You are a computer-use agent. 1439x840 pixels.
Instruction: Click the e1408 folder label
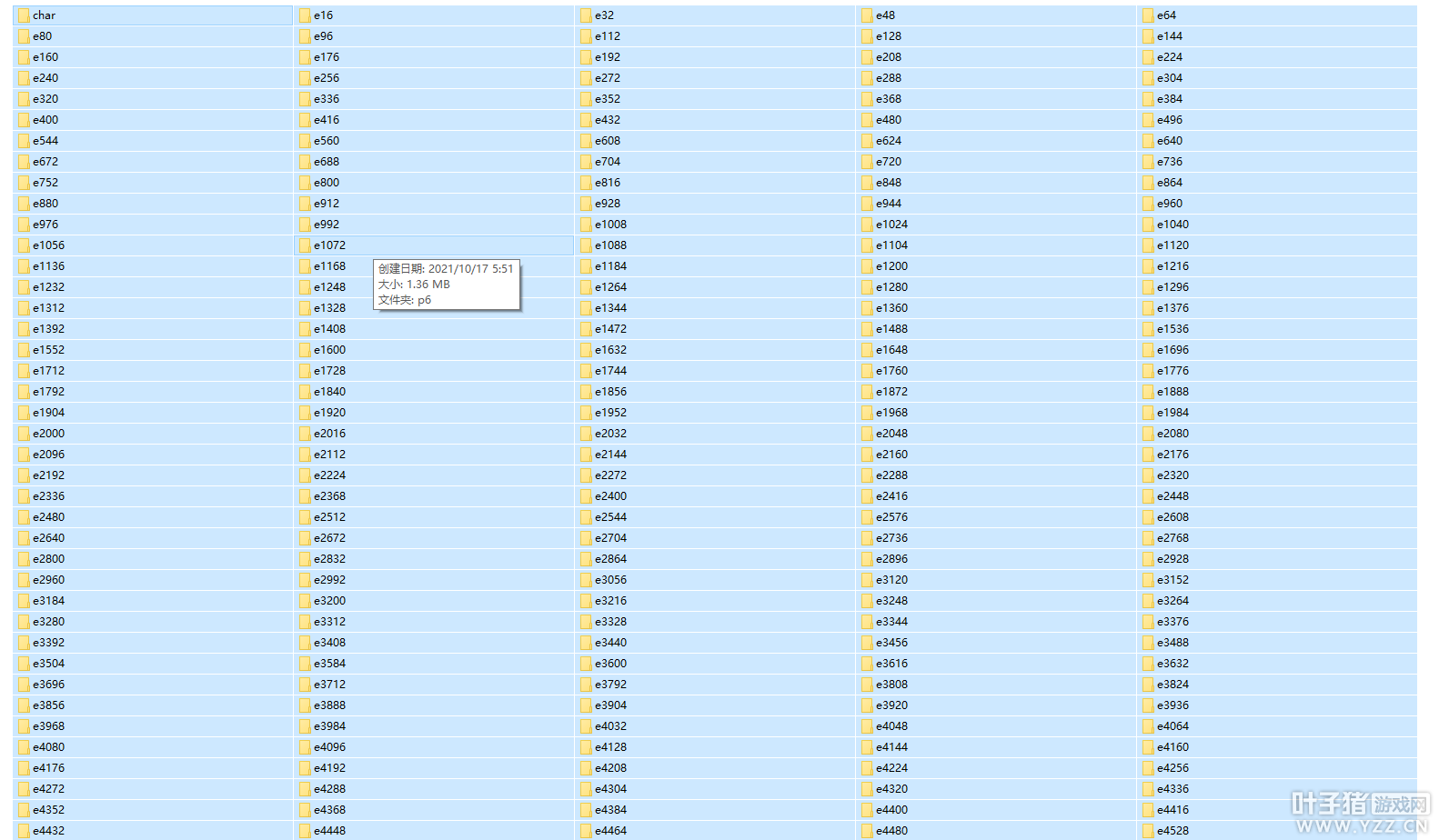[329, 329]
